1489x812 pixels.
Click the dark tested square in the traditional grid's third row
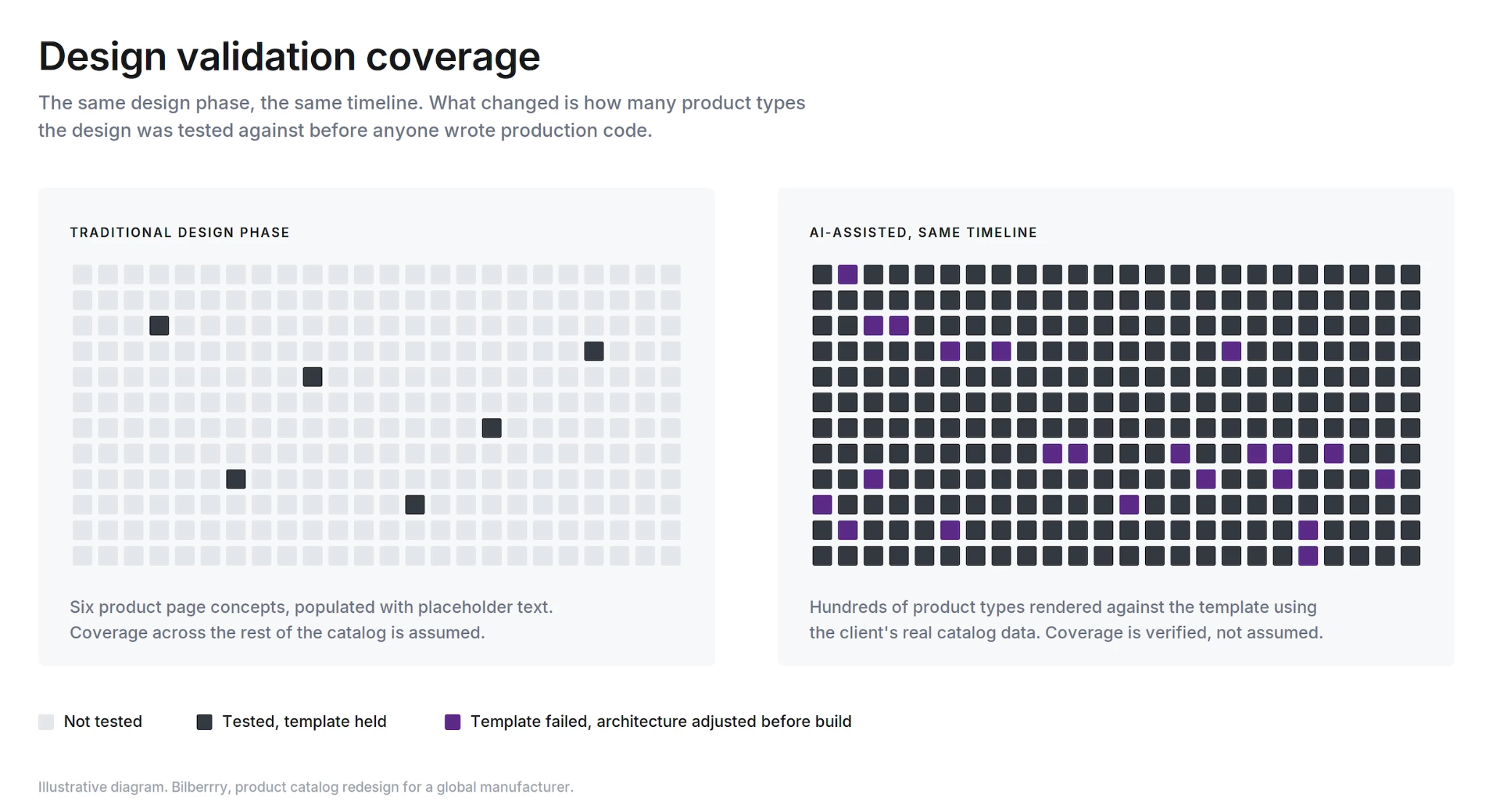(x=159, y=326)
